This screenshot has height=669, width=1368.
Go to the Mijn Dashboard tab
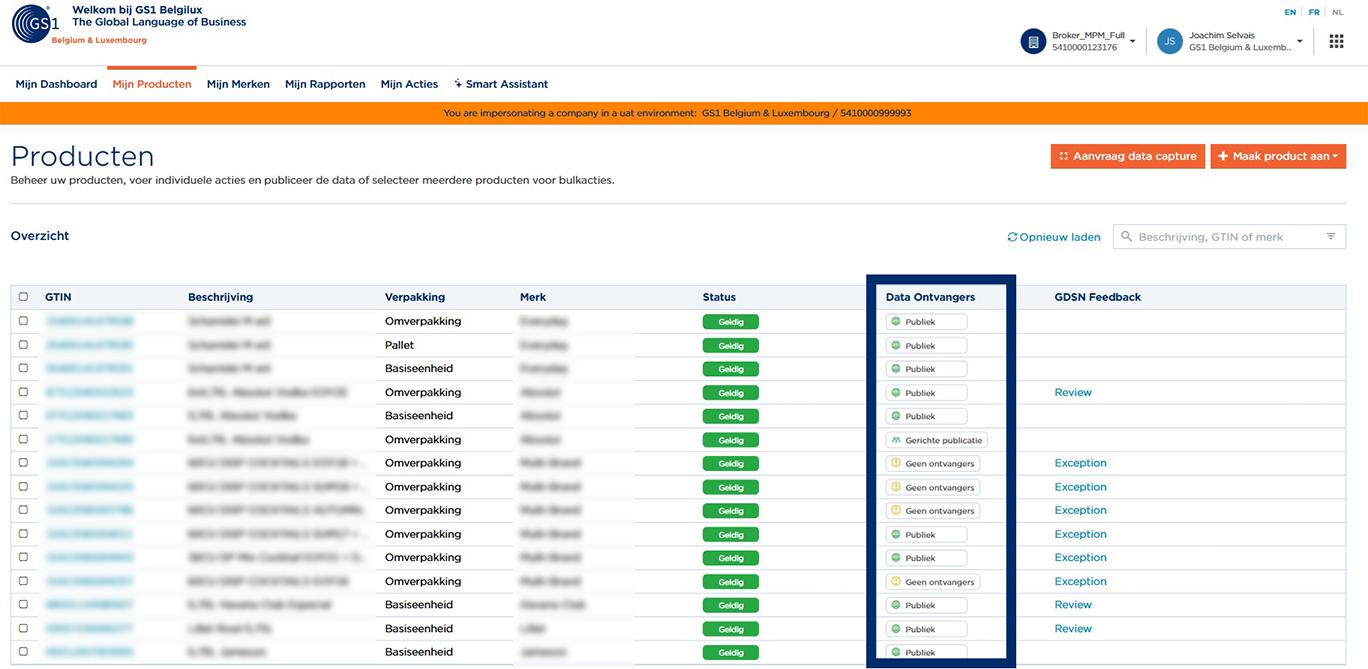tap(56, 84)
